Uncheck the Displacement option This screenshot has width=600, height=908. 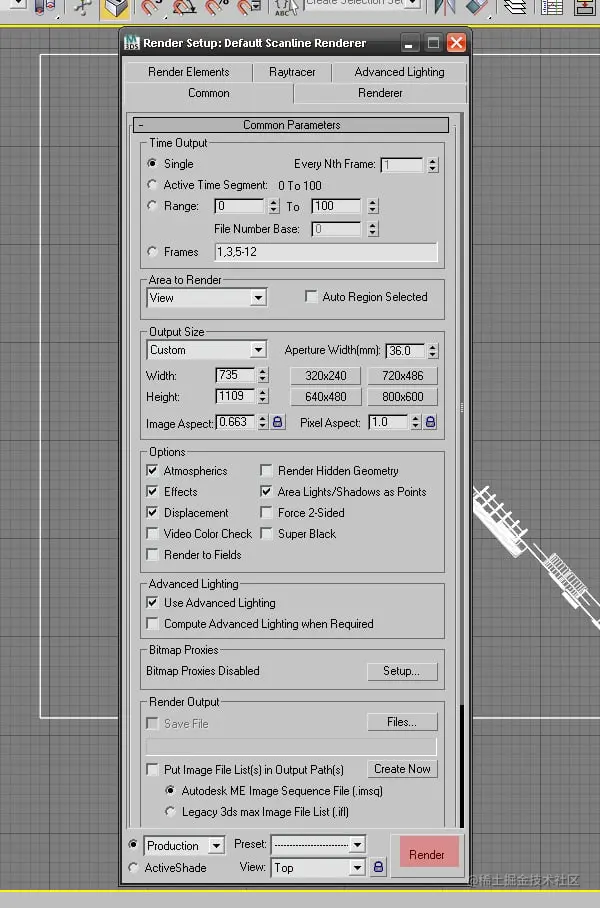(152, 512)
